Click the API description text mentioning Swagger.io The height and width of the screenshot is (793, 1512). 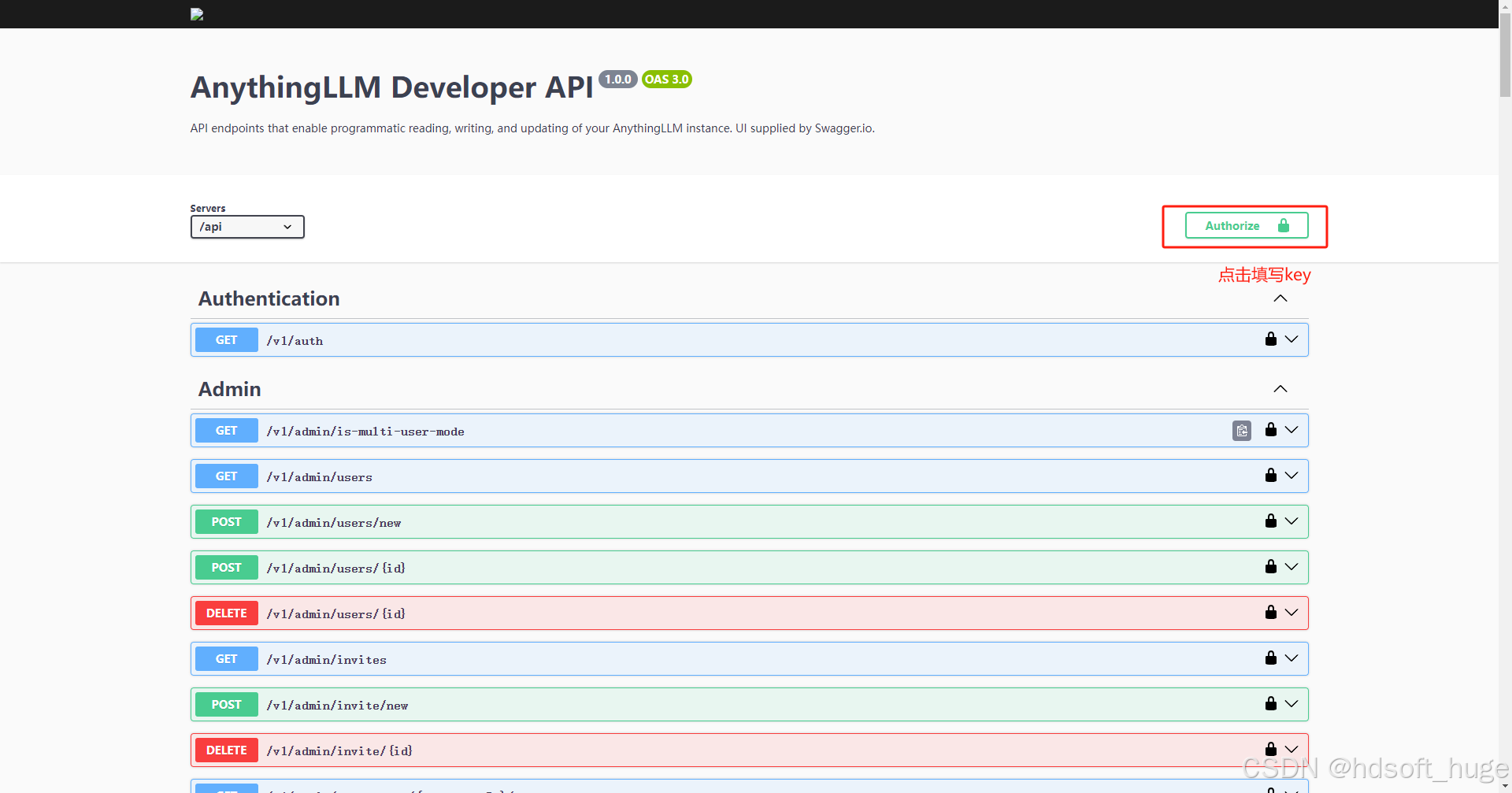click(x=532, y=128)
